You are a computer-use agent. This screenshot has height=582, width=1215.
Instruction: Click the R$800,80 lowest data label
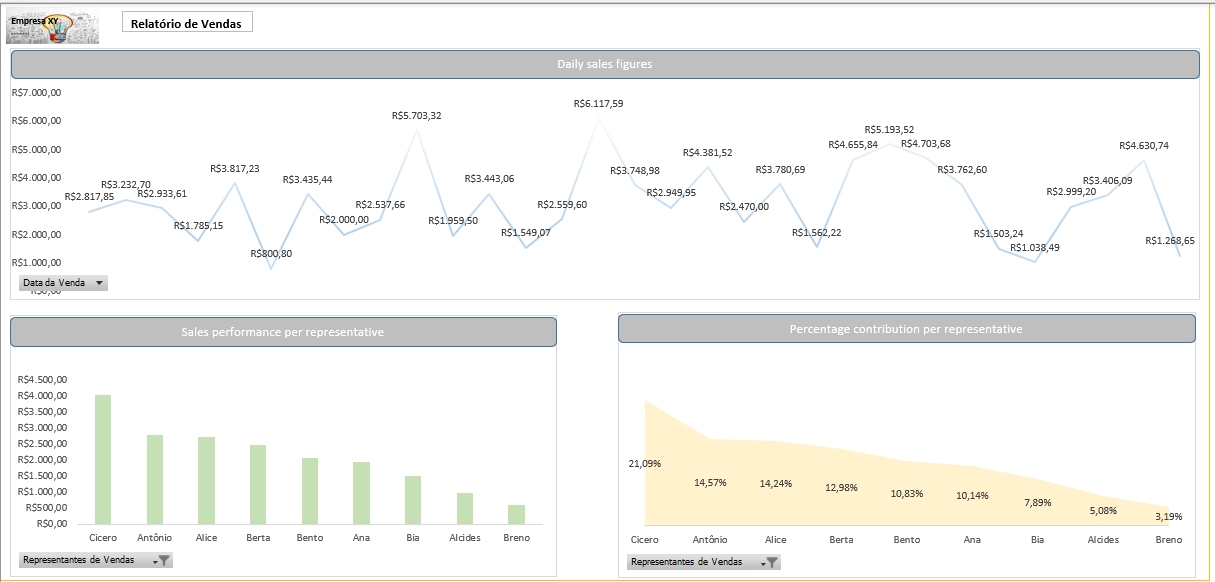coord(271,254)
